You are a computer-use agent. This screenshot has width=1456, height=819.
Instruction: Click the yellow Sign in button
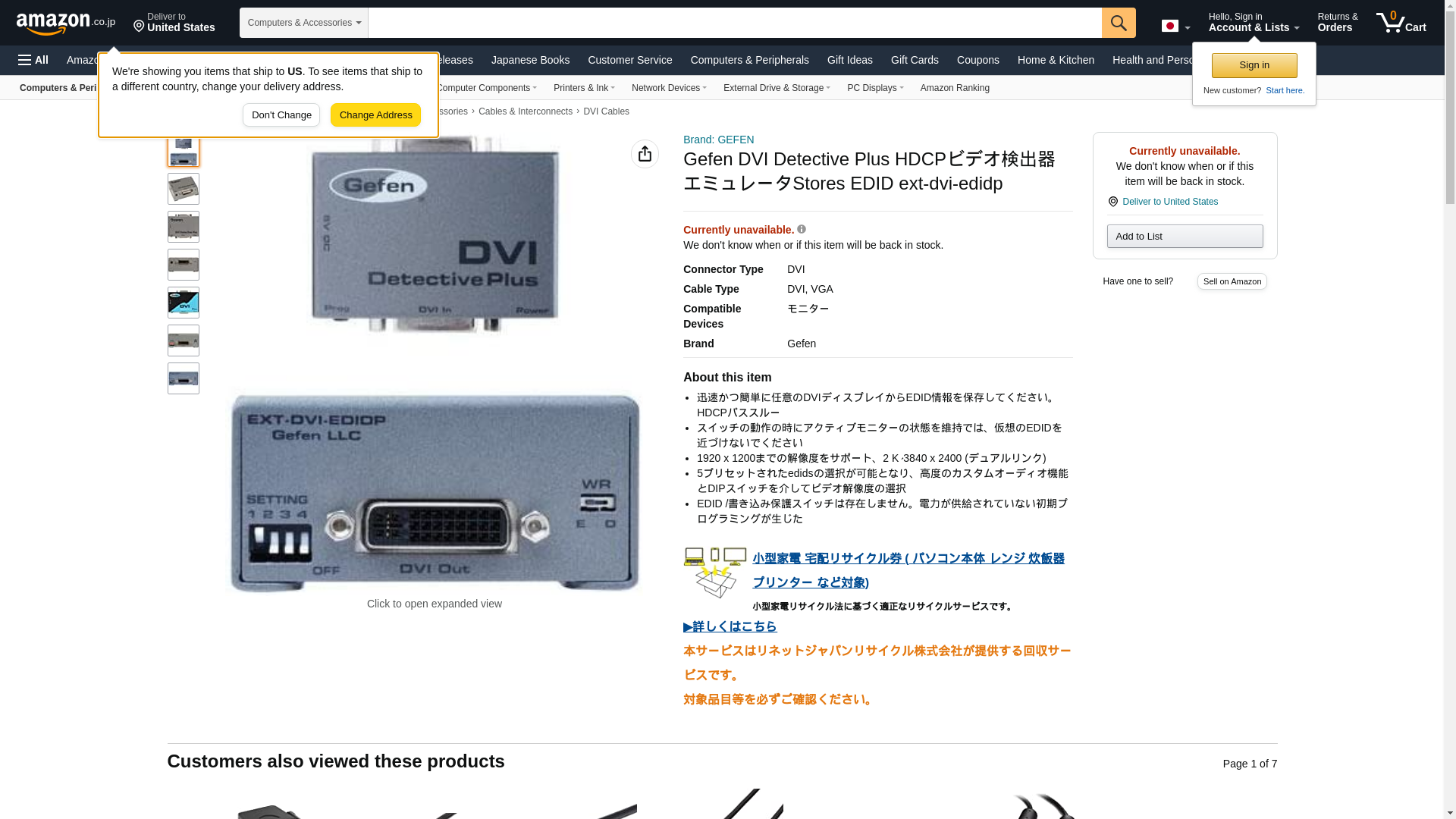(1254, 65)
